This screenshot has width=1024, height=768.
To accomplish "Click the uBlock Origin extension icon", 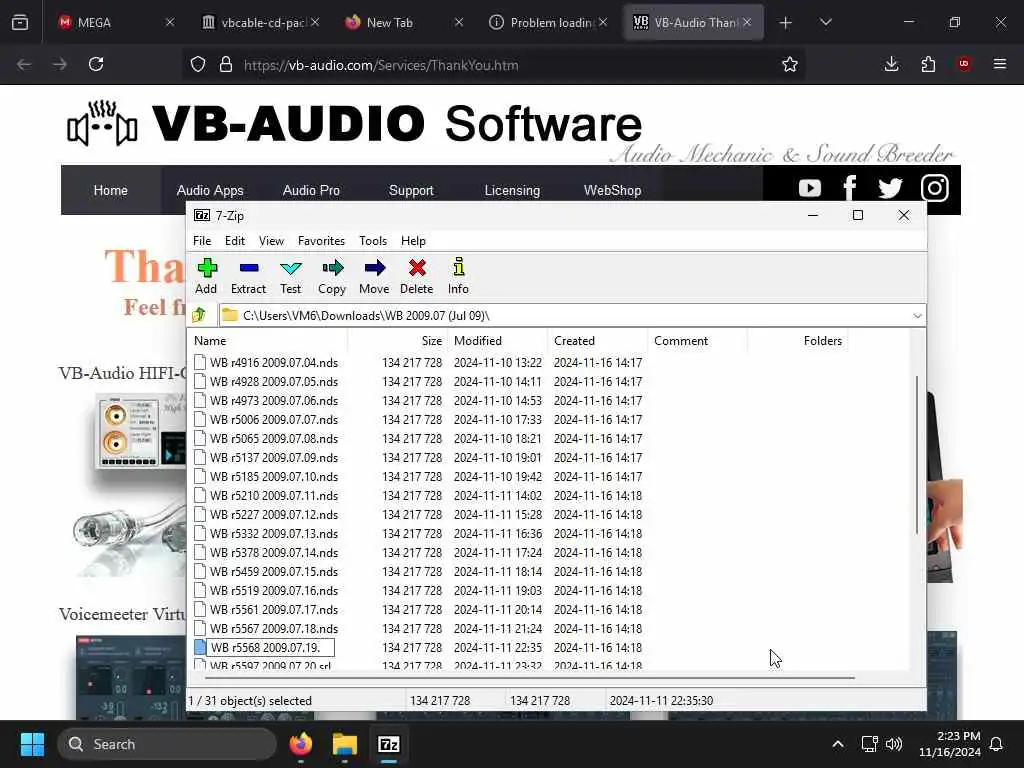I will tap(964, 64).
